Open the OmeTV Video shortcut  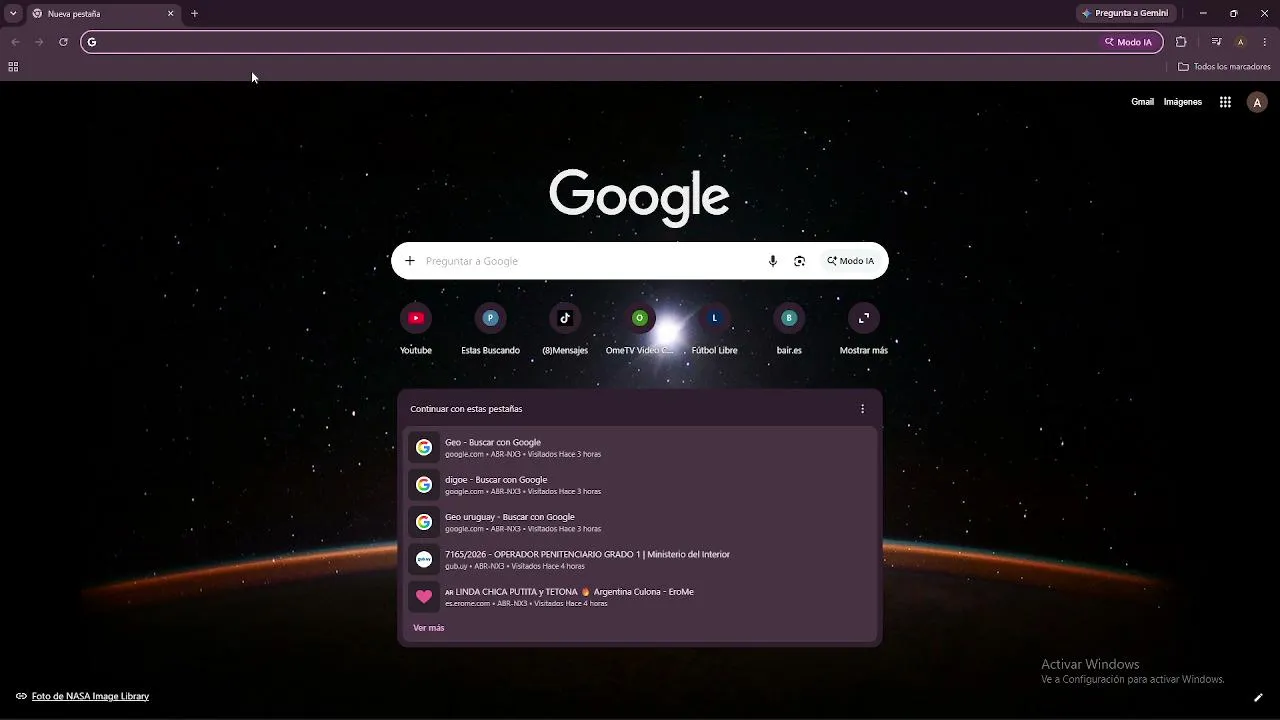(640, 329)
